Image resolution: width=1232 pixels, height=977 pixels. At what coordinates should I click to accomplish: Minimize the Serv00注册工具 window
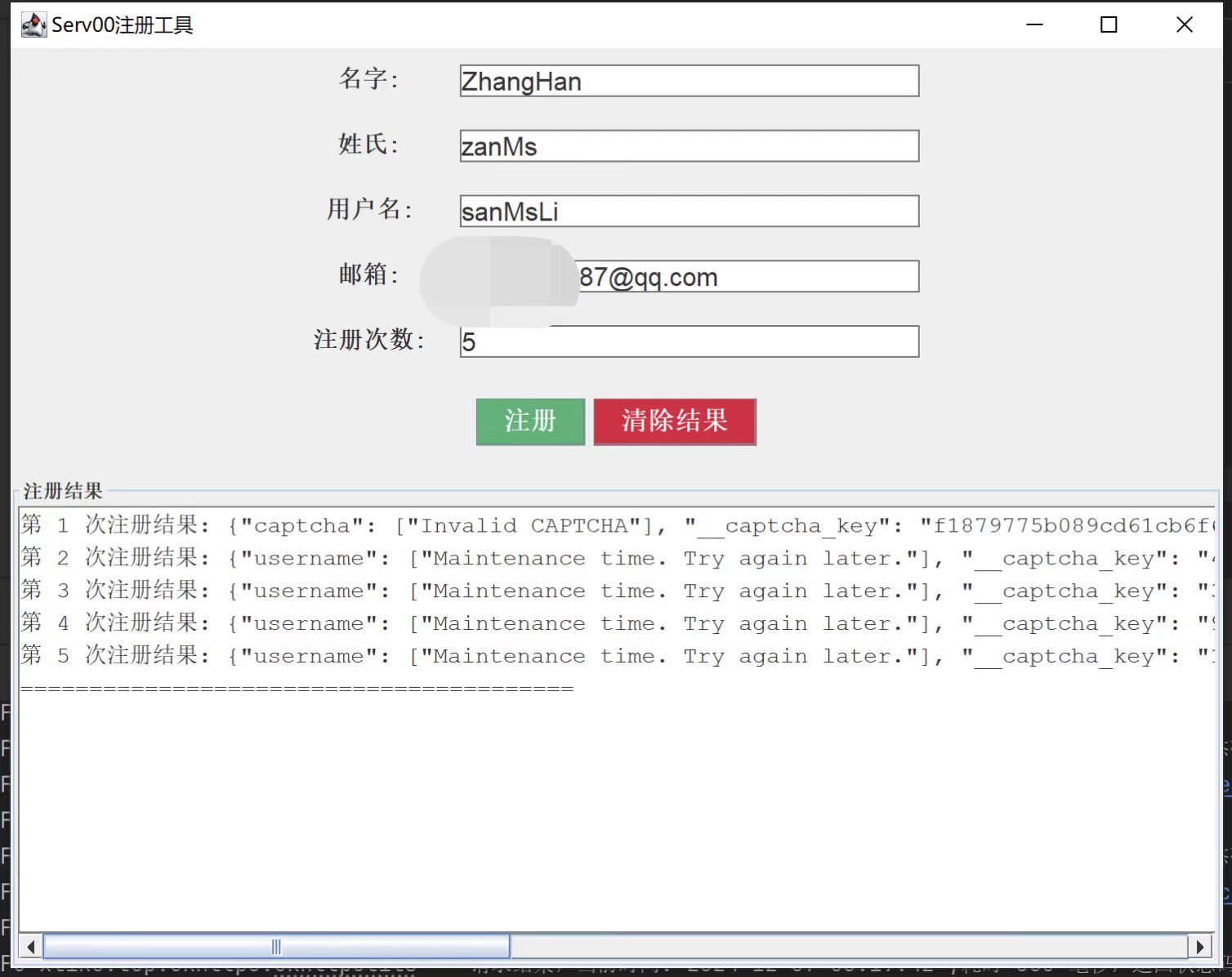(1035, 25)
